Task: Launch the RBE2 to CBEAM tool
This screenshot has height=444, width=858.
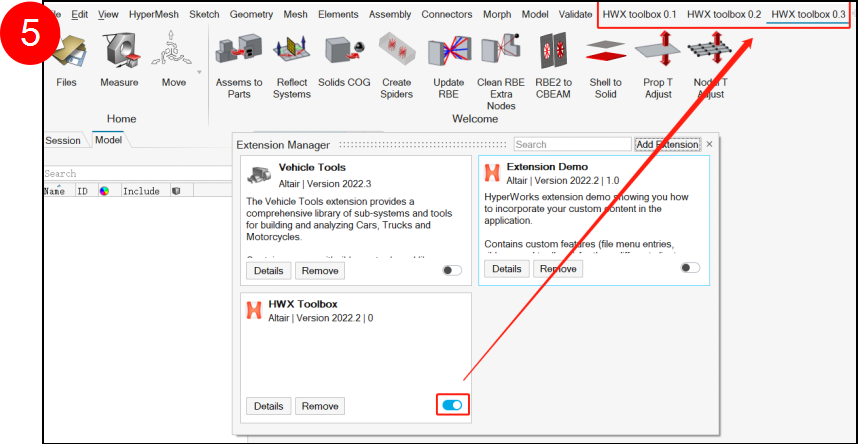Action: point(554,50)
